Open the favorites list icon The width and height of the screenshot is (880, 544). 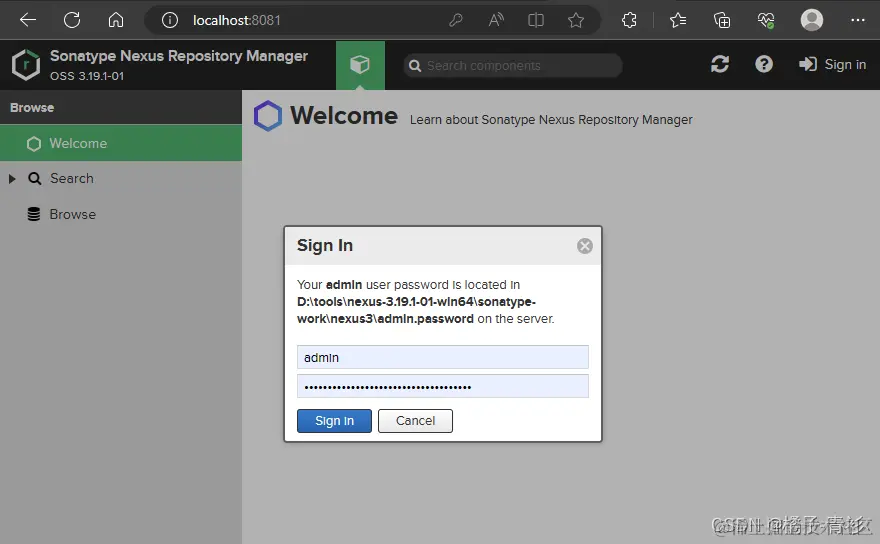point(677,20)
